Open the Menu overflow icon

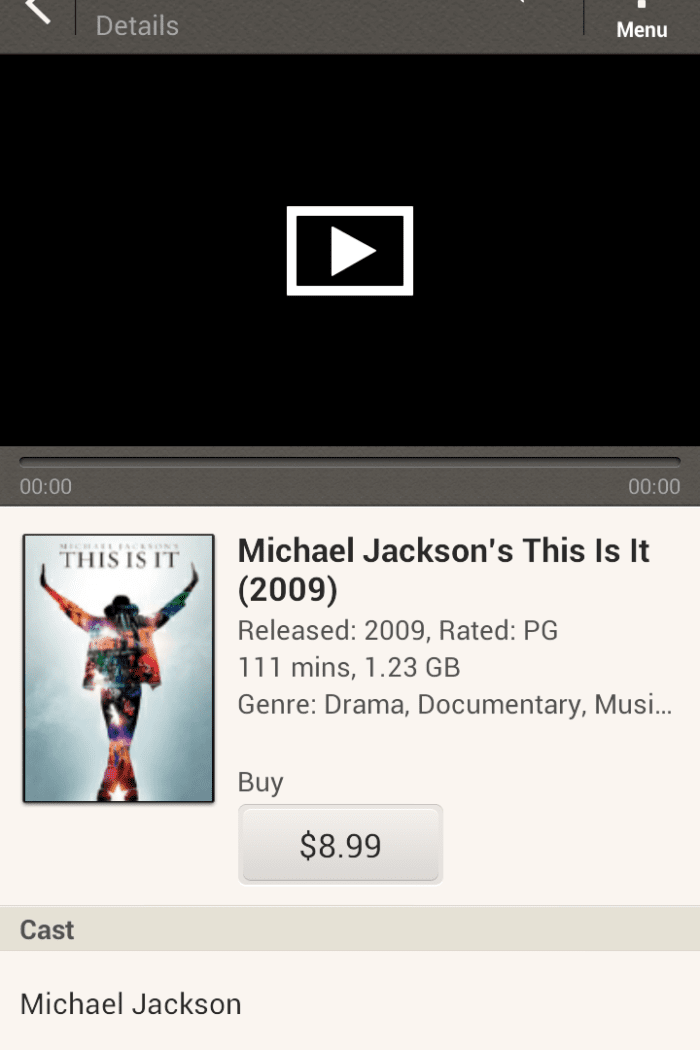point(641,21)
